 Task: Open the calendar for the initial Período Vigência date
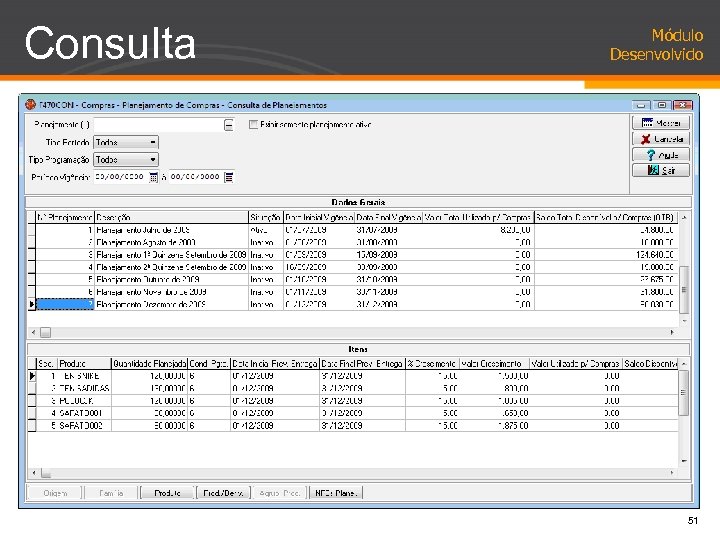(x=154, y=177)
